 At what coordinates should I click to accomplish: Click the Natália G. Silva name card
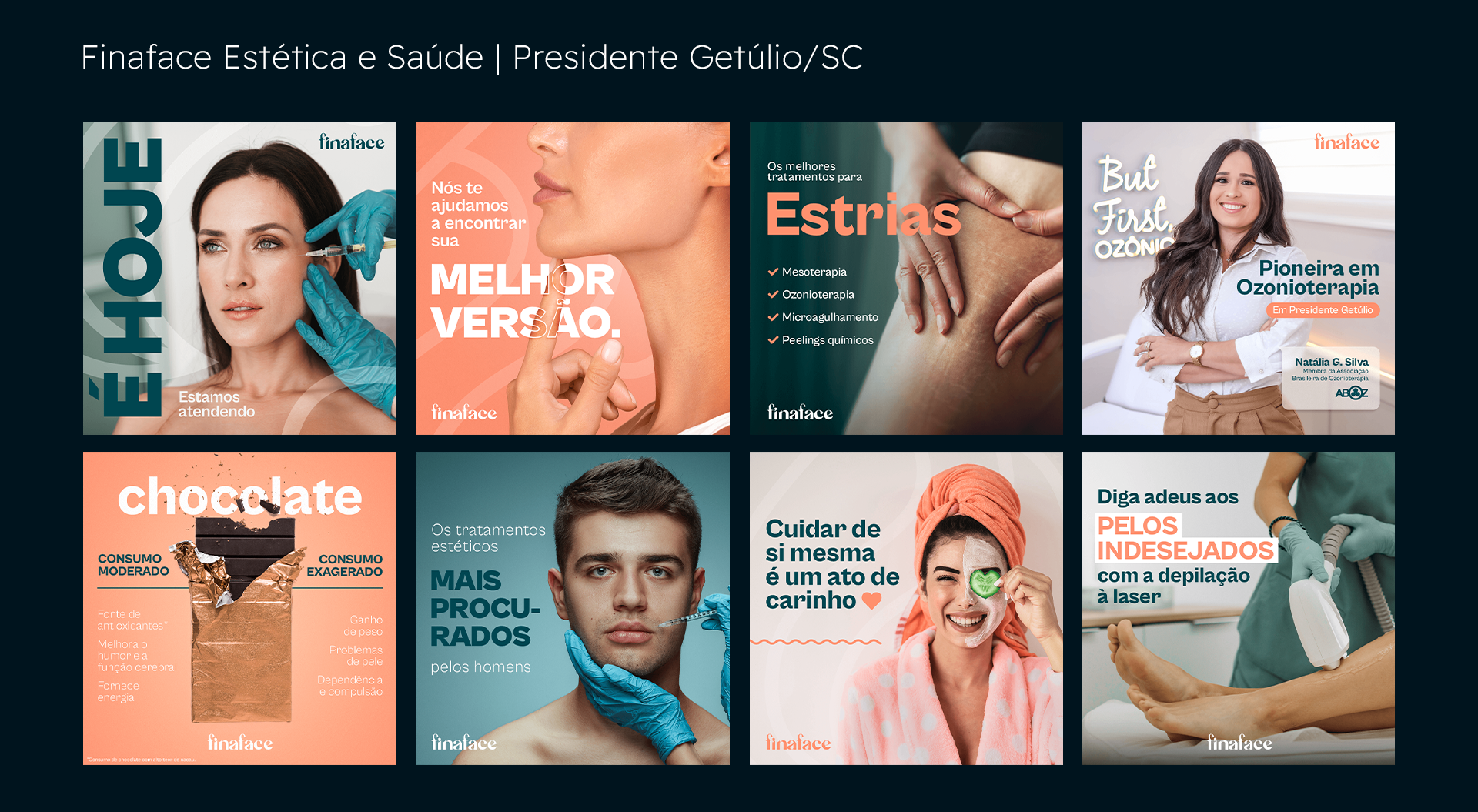point(1331,378)
